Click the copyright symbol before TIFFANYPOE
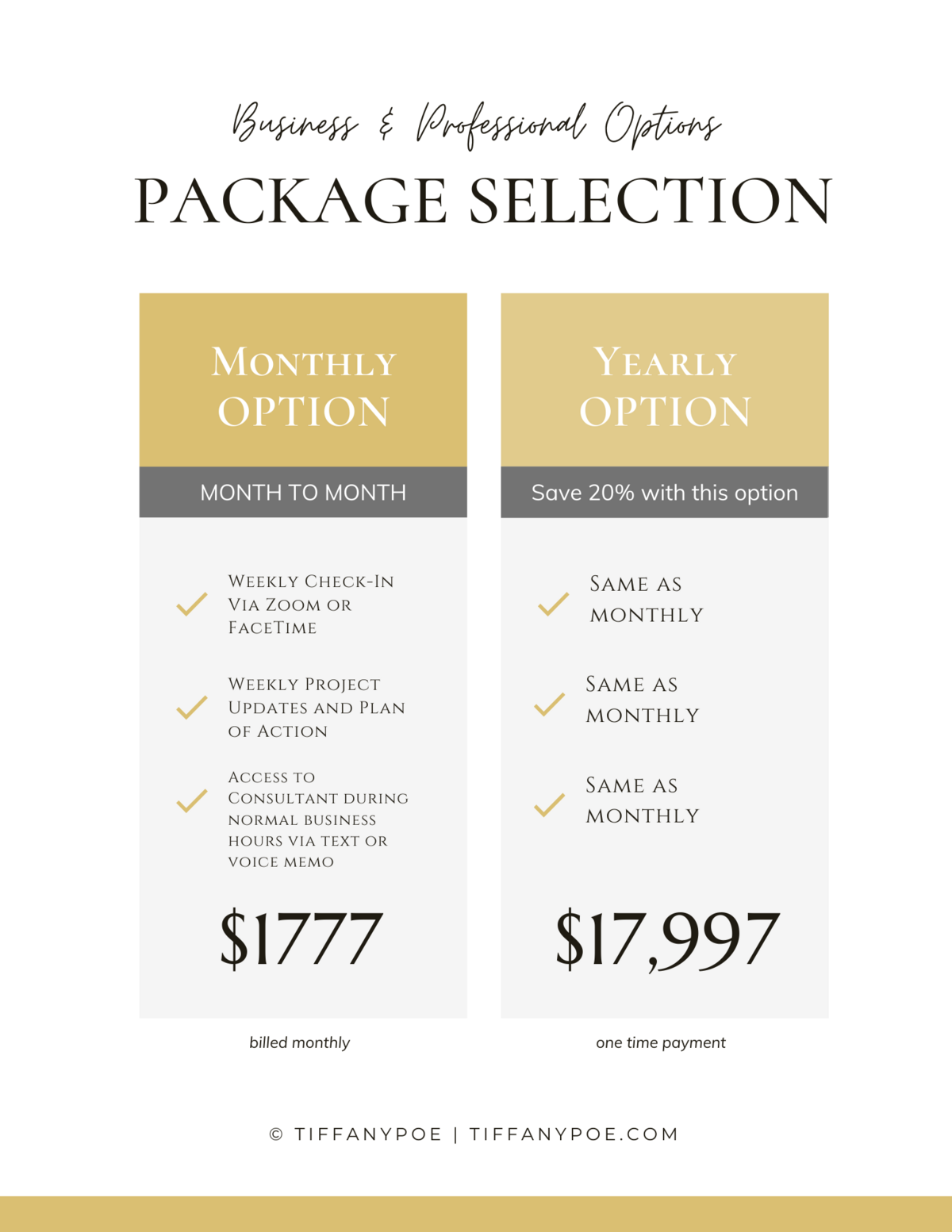This screenshot has height=1232, width=952. (x=276, y=1134)
